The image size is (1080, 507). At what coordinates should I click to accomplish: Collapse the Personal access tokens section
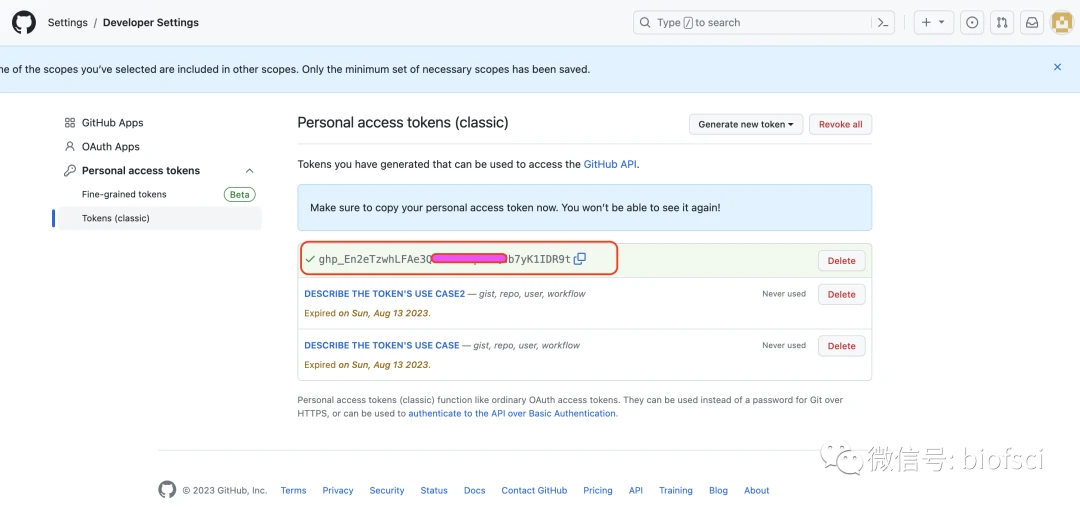pyautogui.click(x=249, y=171)
